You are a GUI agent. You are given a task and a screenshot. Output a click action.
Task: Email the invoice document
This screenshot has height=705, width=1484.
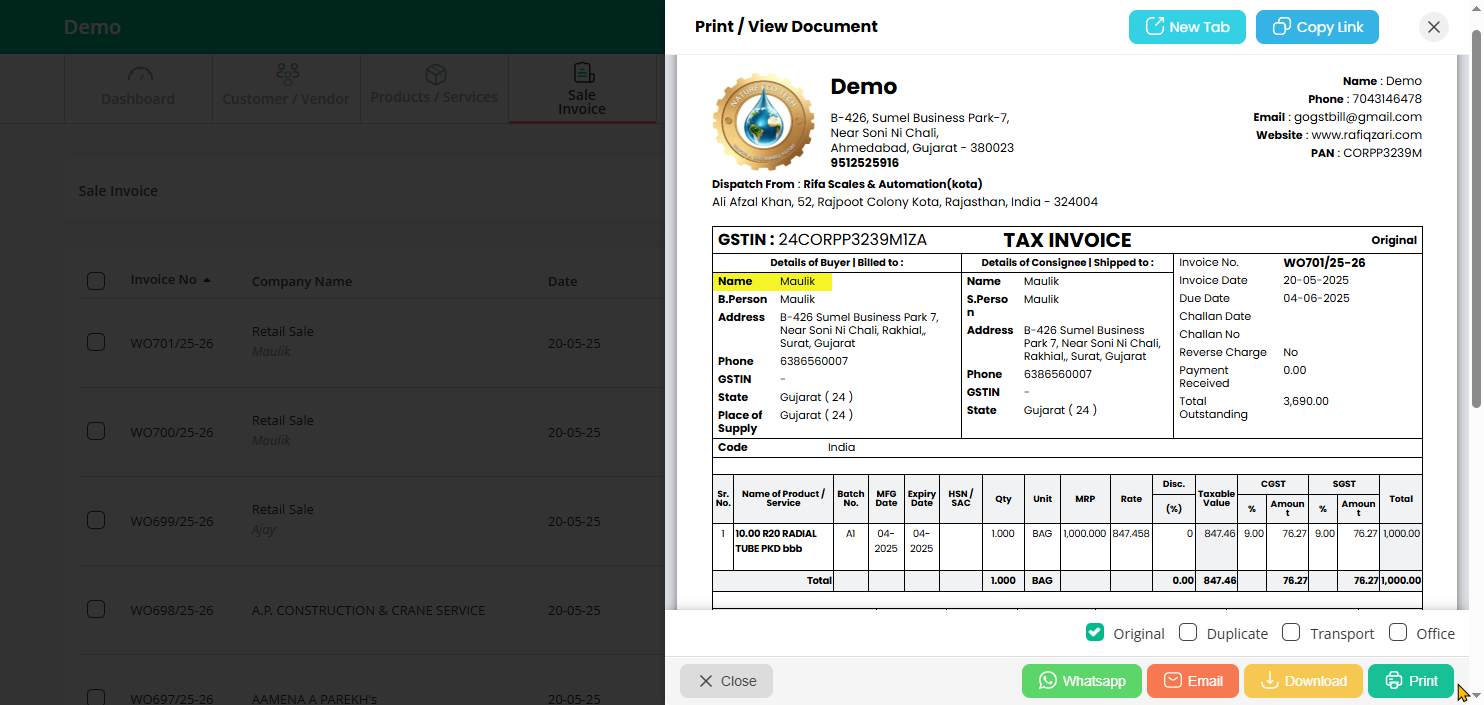pos(1192,681)
